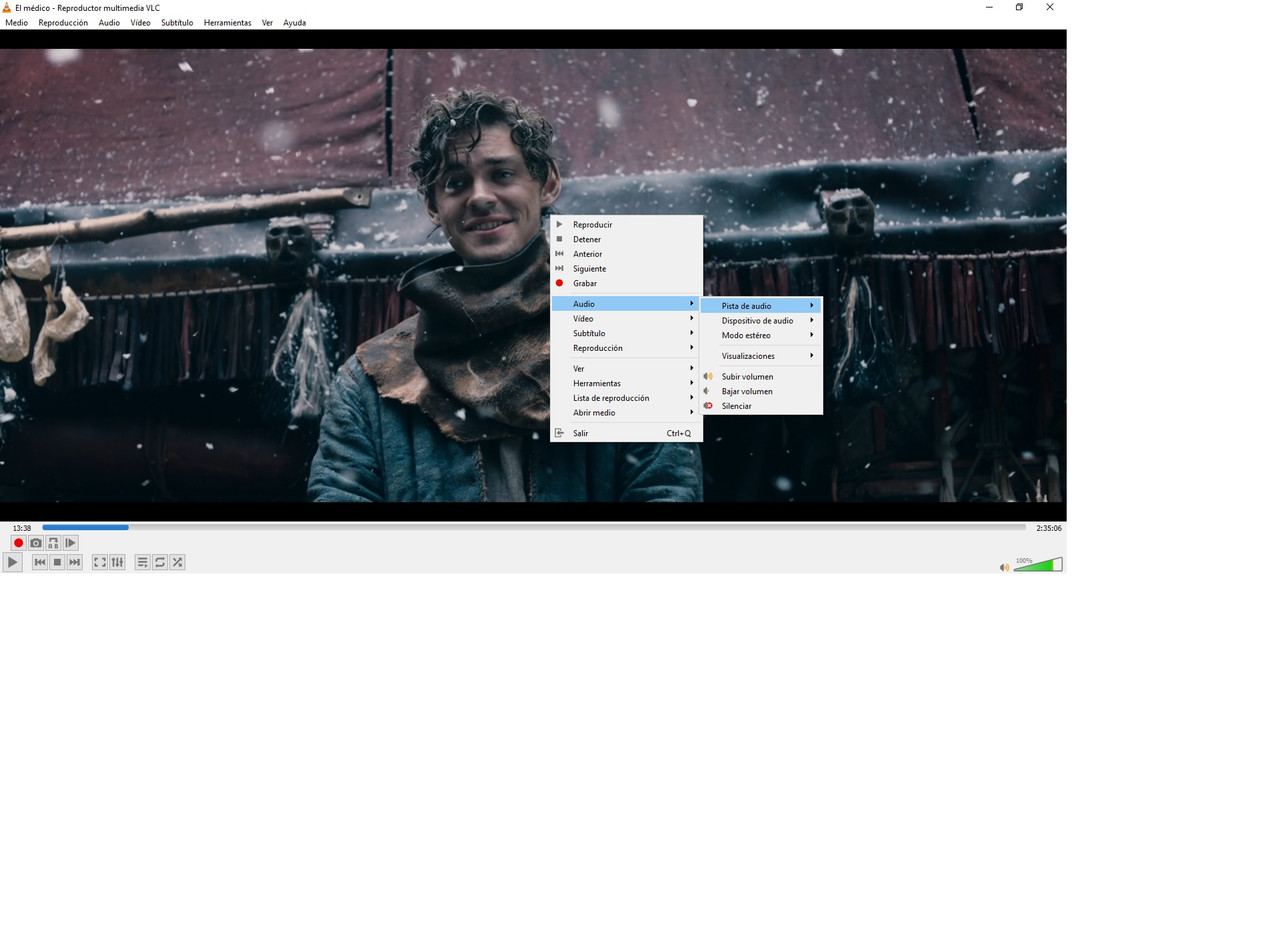Open extended settings with the sliders icon
This screenshot has width=1280, height=945.
[117, 562]
